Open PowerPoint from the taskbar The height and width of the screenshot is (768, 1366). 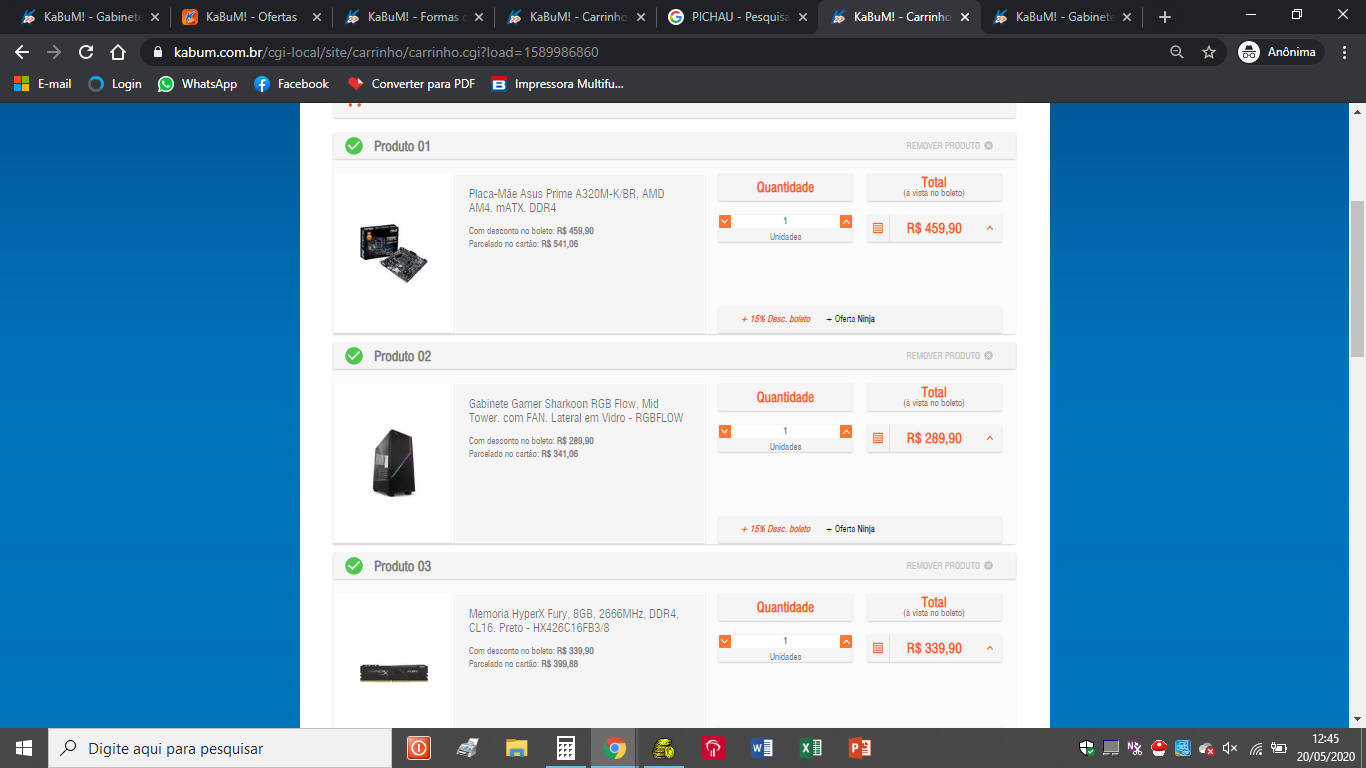click(860, 748)
